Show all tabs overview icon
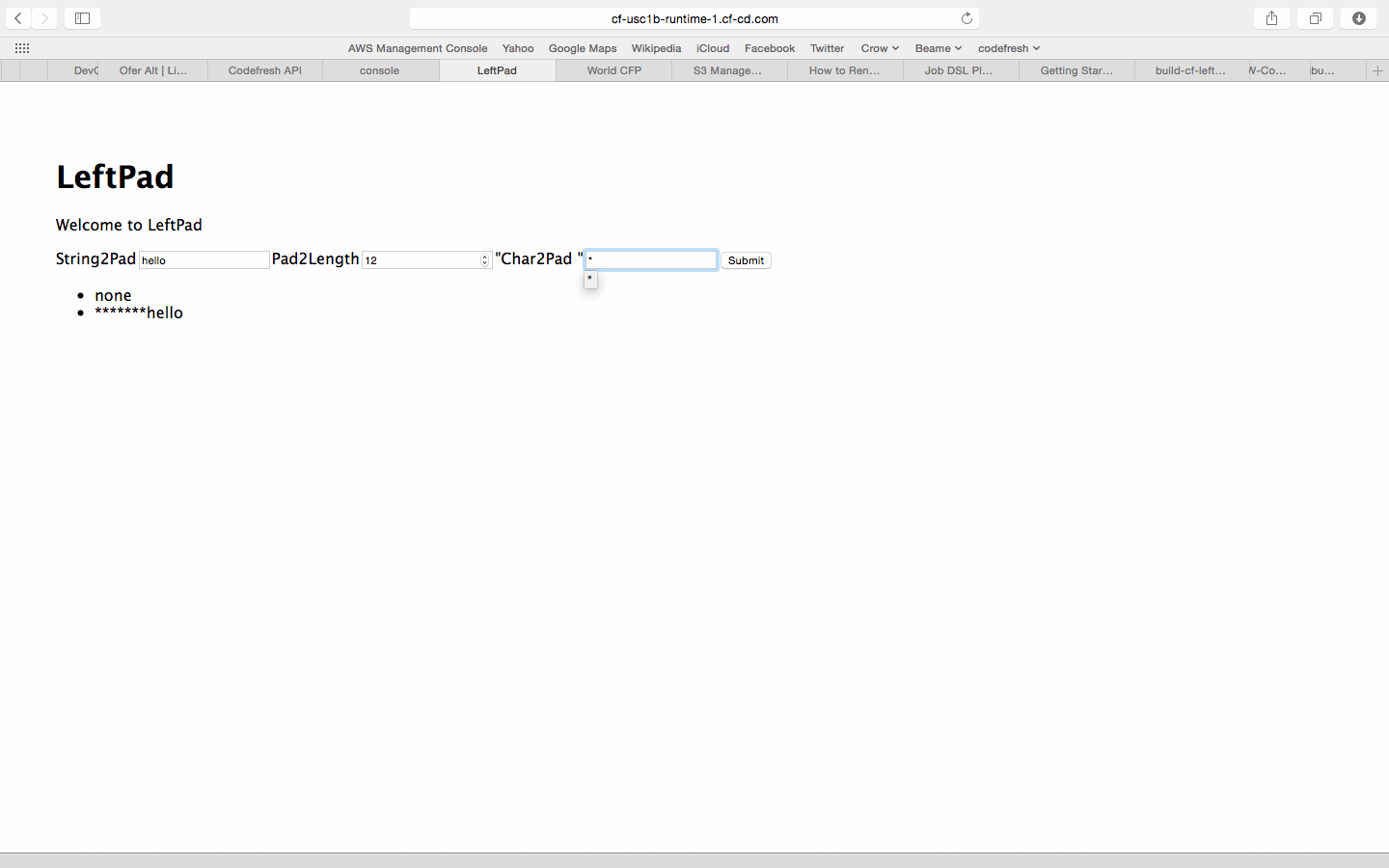 point(1315,18)
